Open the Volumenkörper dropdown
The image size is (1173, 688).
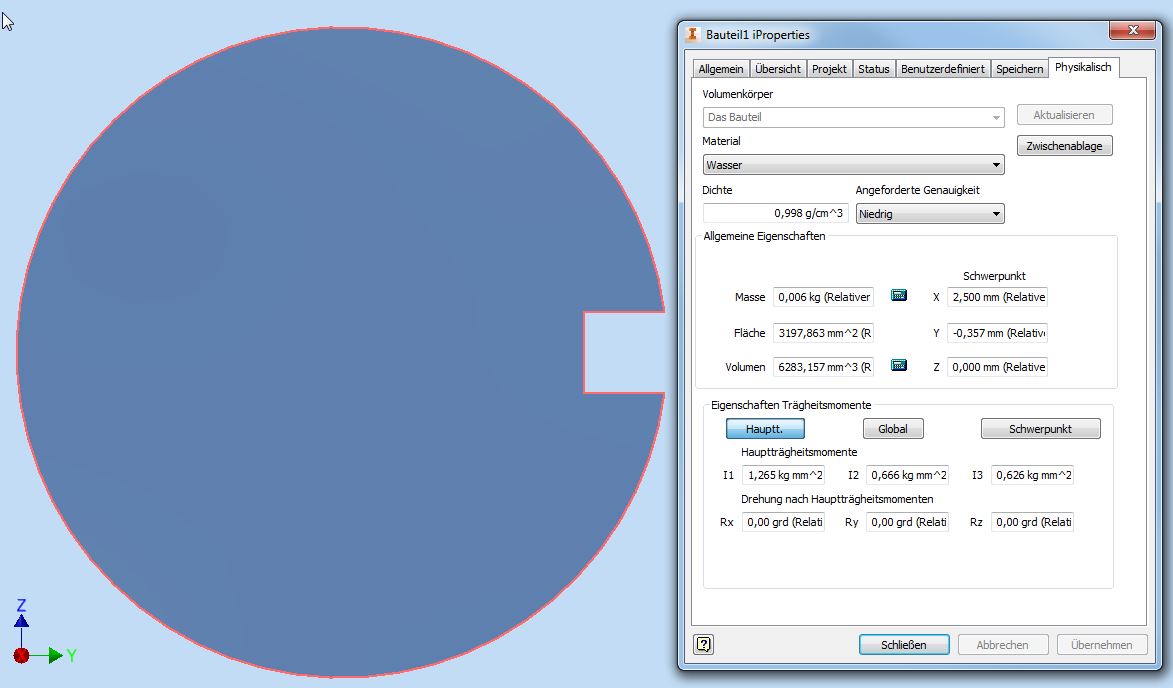tap(853, 117)
